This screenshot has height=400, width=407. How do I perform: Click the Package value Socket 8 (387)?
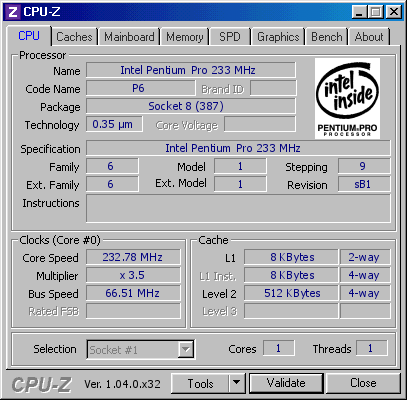coord(191,106)
